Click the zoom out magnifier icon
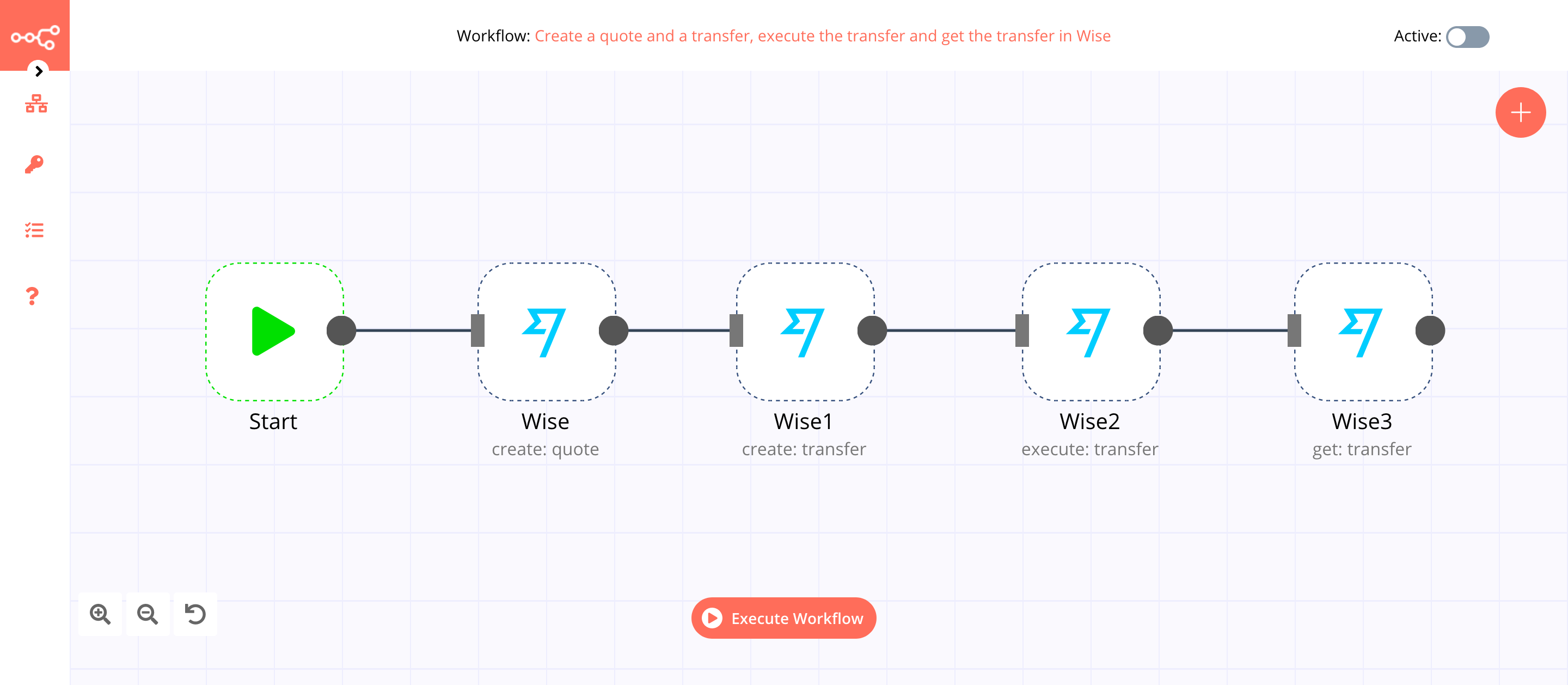The width and height of the screenshot is (1568, 685). [149, 614]
